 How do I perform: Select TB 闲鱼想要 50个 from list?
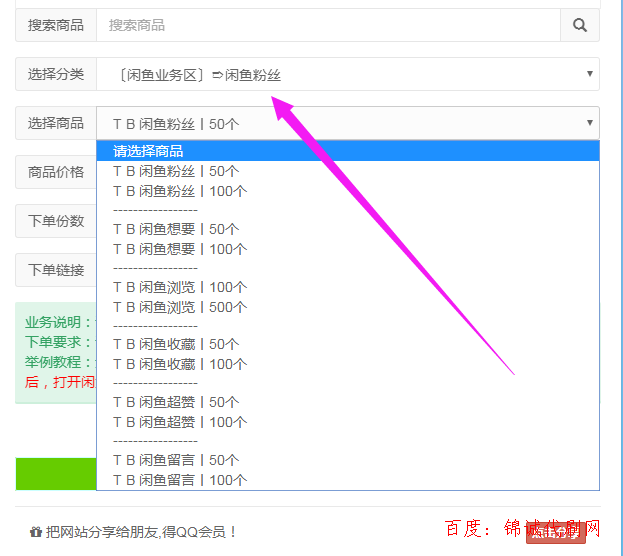click(x=176, y=229)
